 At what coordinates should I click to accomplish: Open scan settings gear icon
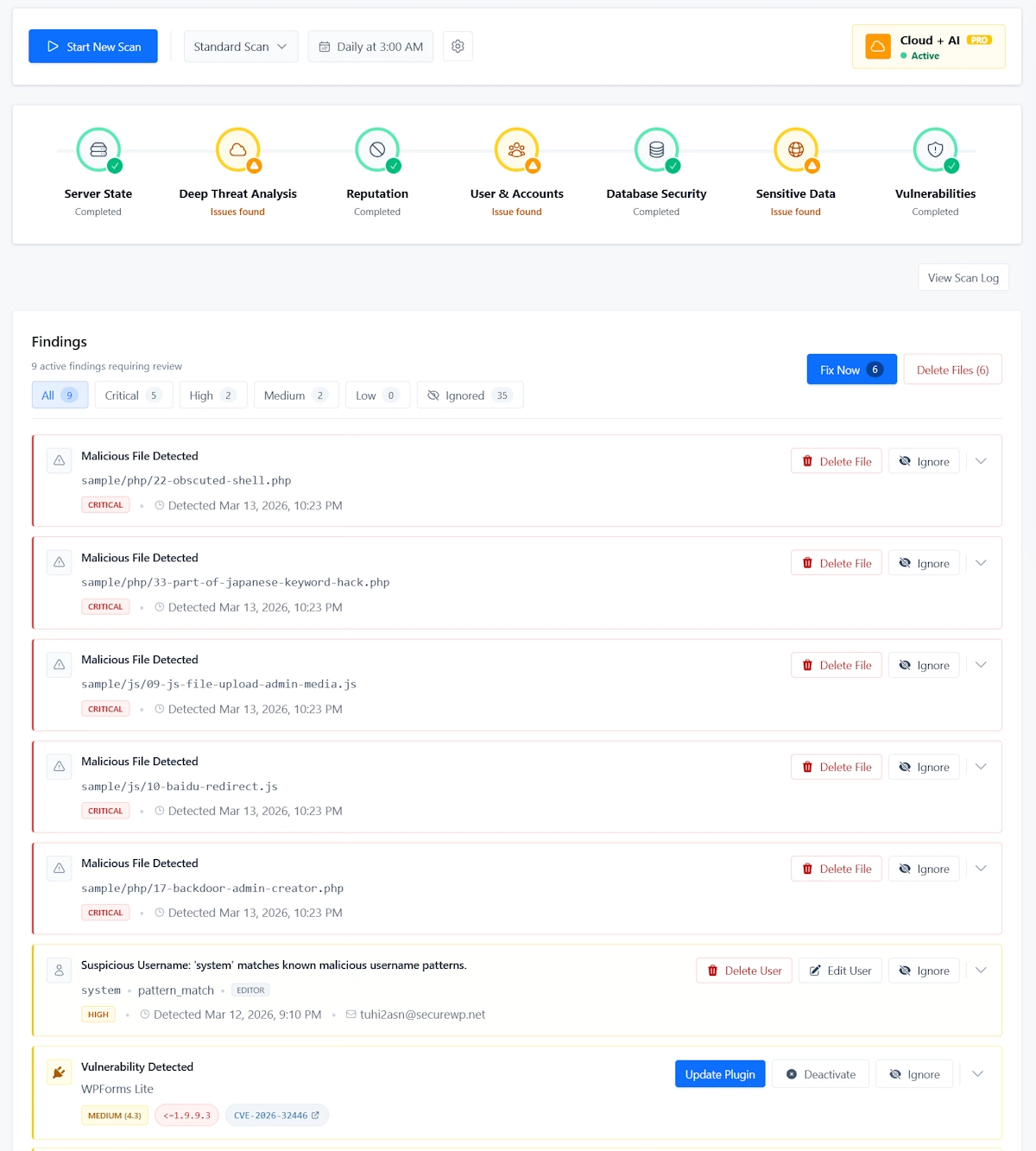click(x=458, y=47)
